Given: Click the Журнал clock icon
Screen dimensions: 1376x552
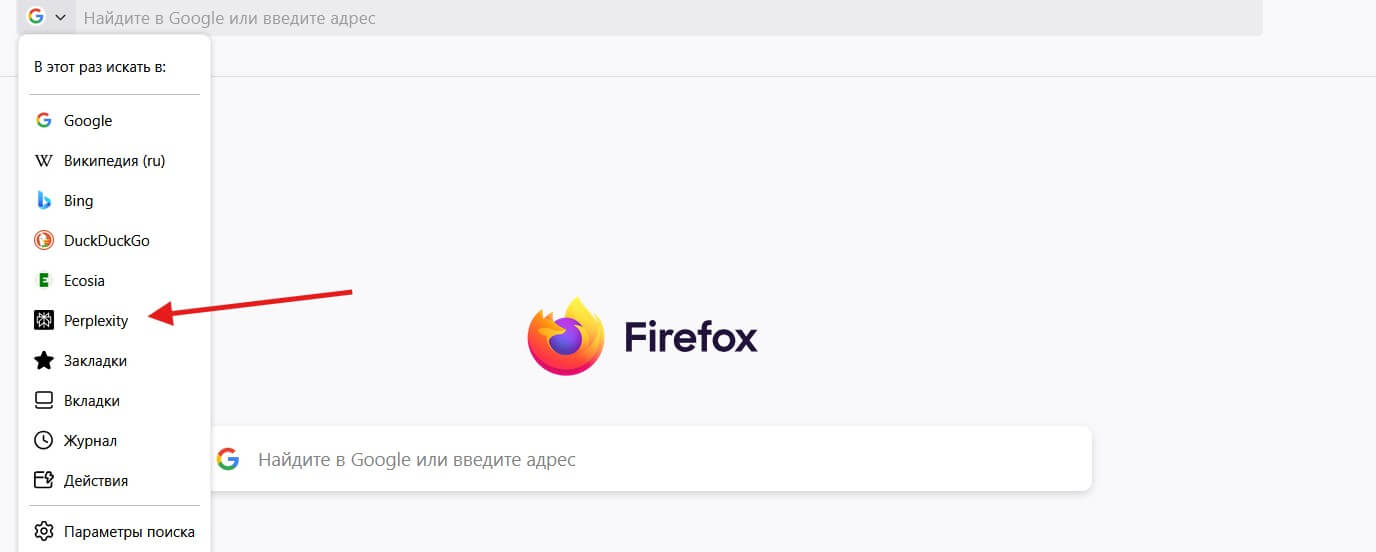Looking at the screenshot, I should pos(44,441).
